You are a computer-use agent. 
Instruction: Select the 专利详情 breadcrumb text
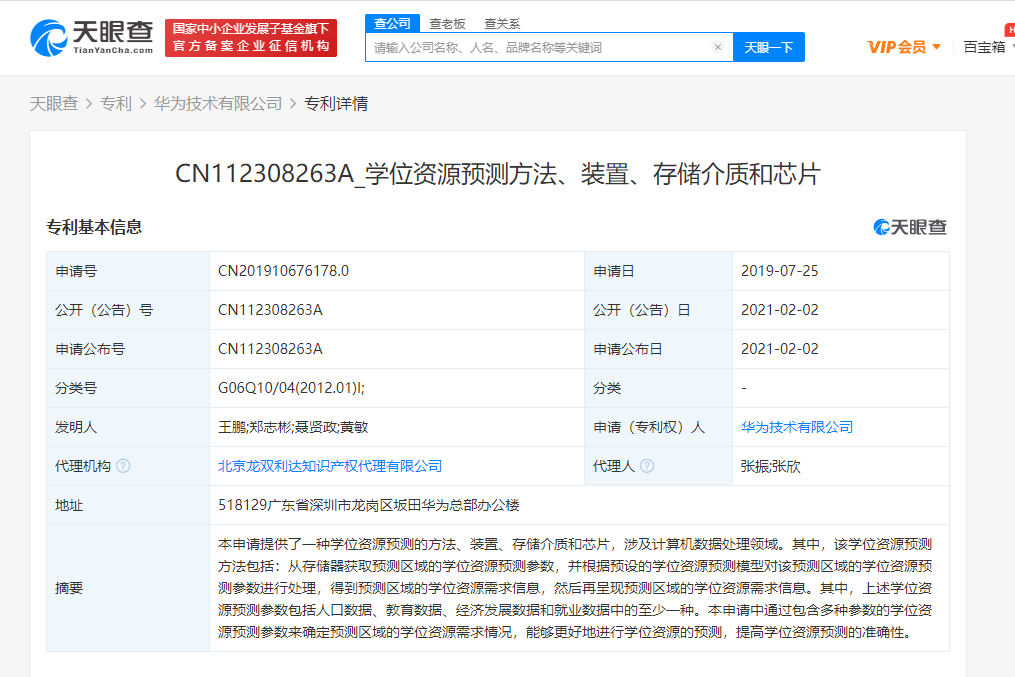[x=336, y=104]
